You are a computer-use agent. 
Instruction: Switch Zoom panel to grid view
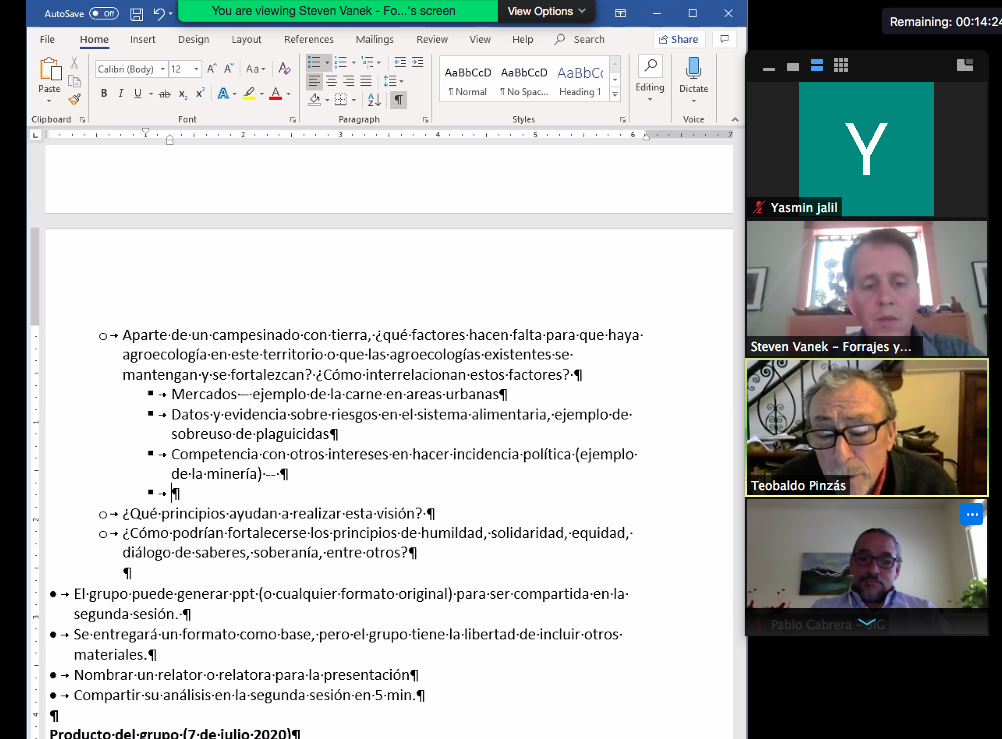click(x=841, y=65)
